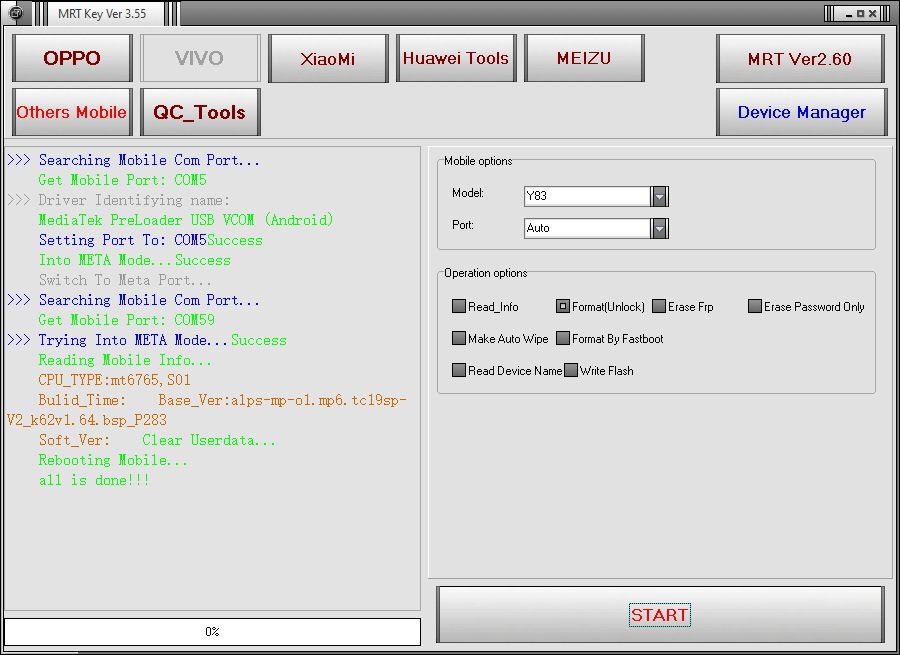The width and height of the screenshot is (900, 655).
Task: Click the 'Reading Mobile Info...' line
Action: click(125, 361)
